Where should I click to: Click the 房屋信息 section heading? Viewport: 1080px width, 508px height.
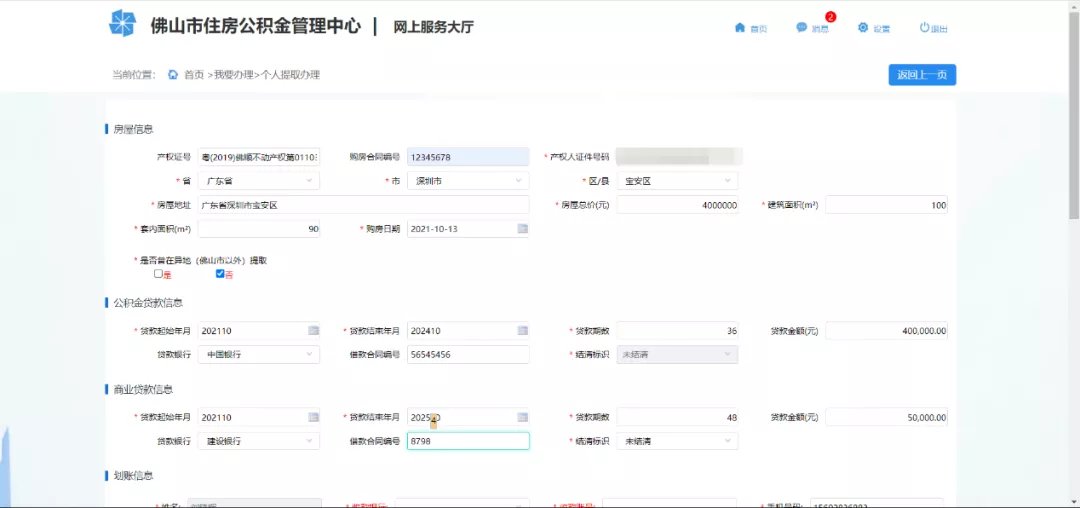coord(133,129)
